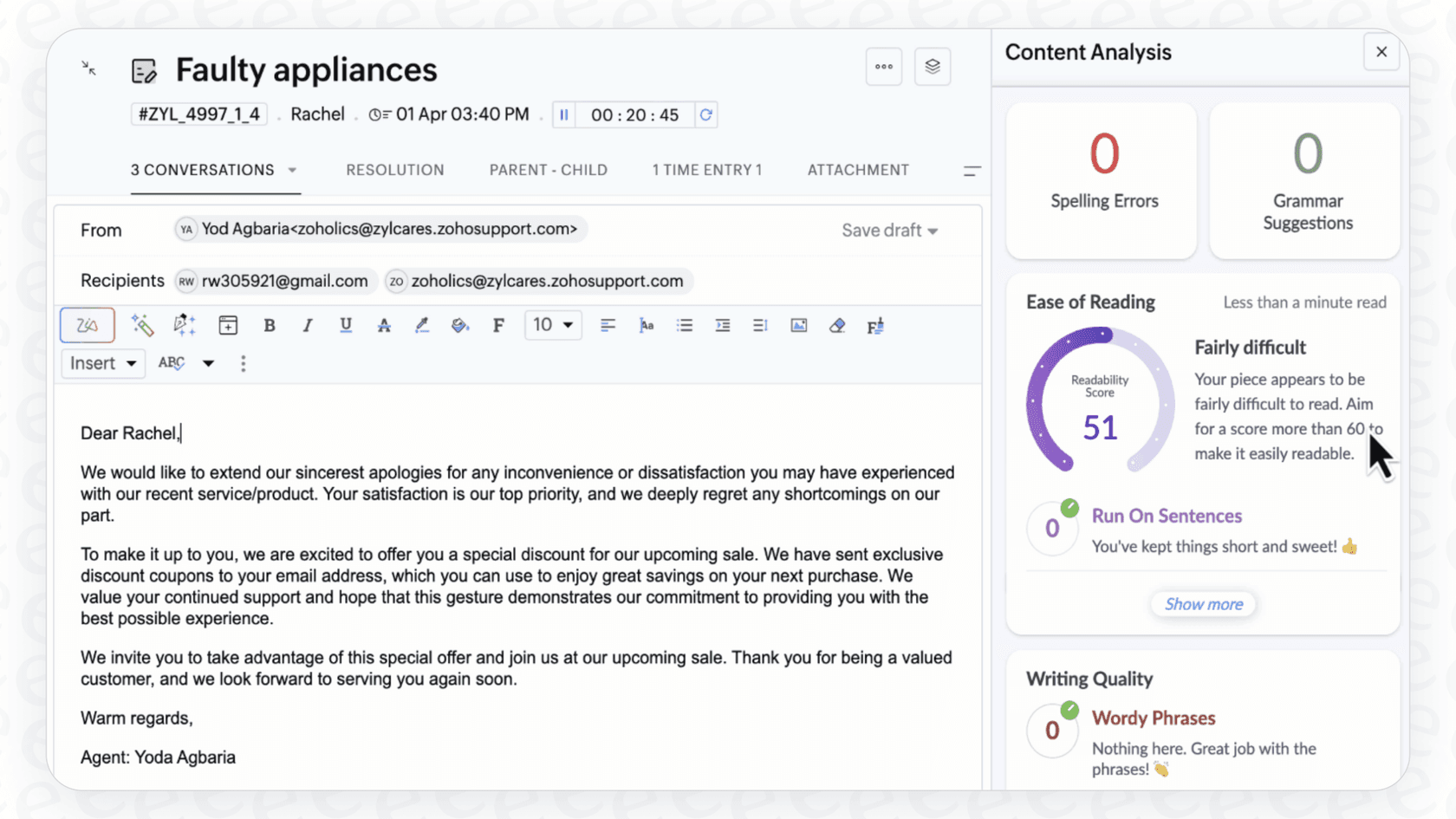Collapse the ticket view with the arrows icon
This screenshot has height=819, width=1456.
(88, 68)
